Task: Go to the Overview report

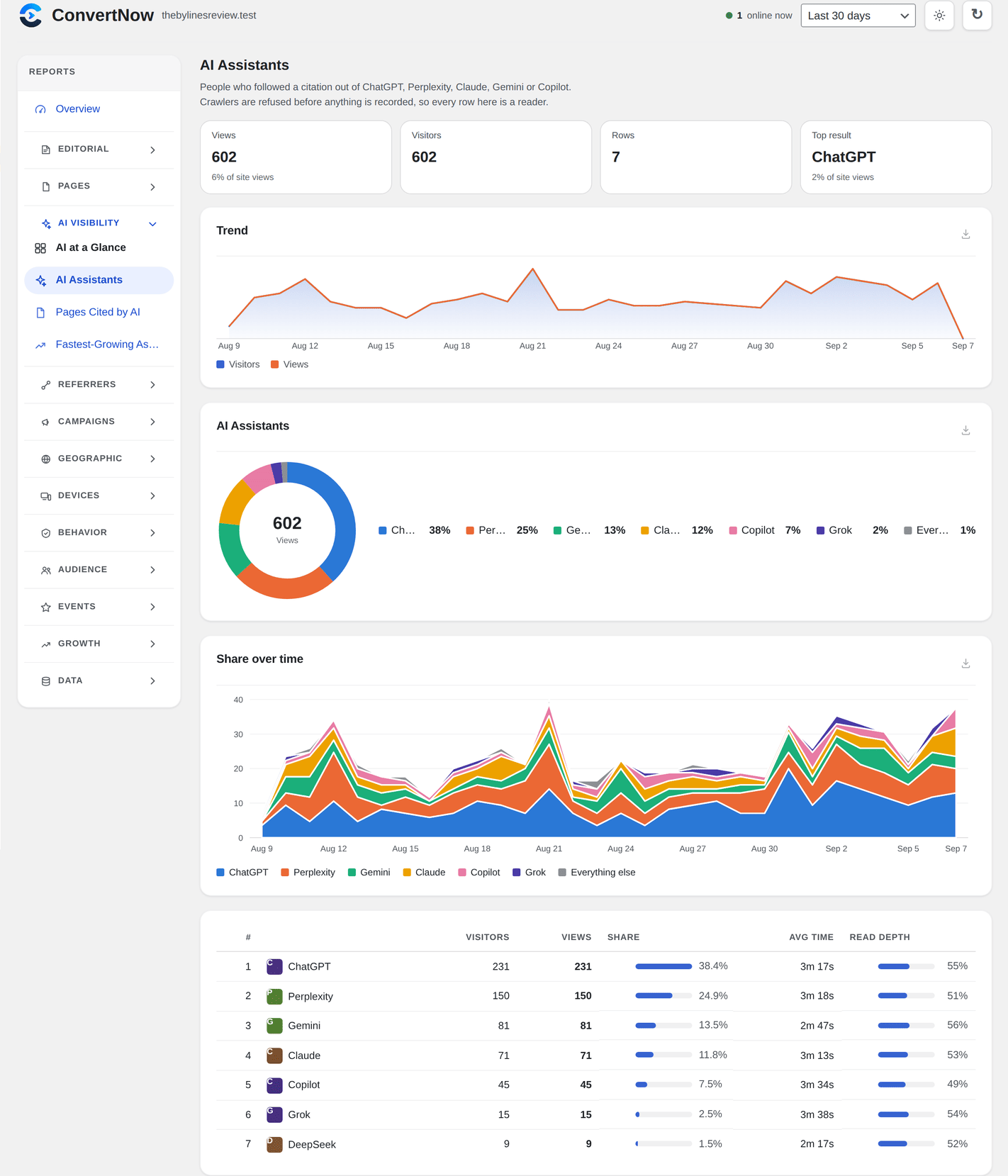Action: [99, 109]
